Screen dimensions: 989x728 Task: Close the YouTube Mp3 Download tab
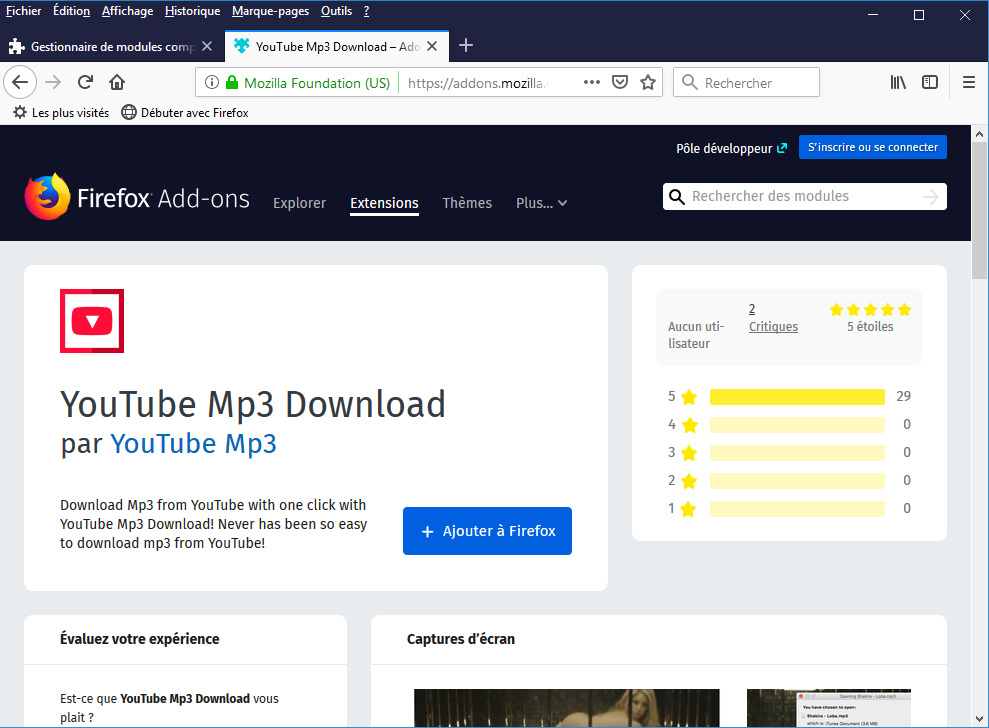(432, 46)
